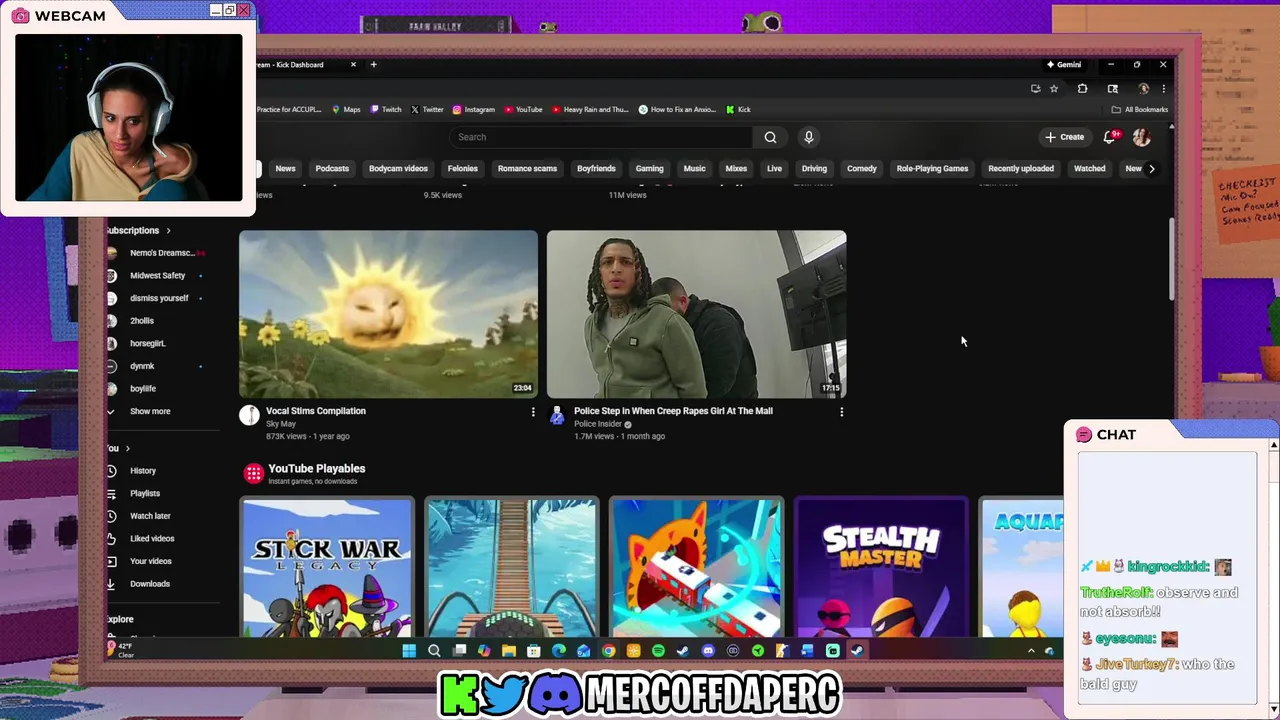Open more options for the Police Insider video
Image resolution: width=1280 pixels, height=720 pixels.
841,412
